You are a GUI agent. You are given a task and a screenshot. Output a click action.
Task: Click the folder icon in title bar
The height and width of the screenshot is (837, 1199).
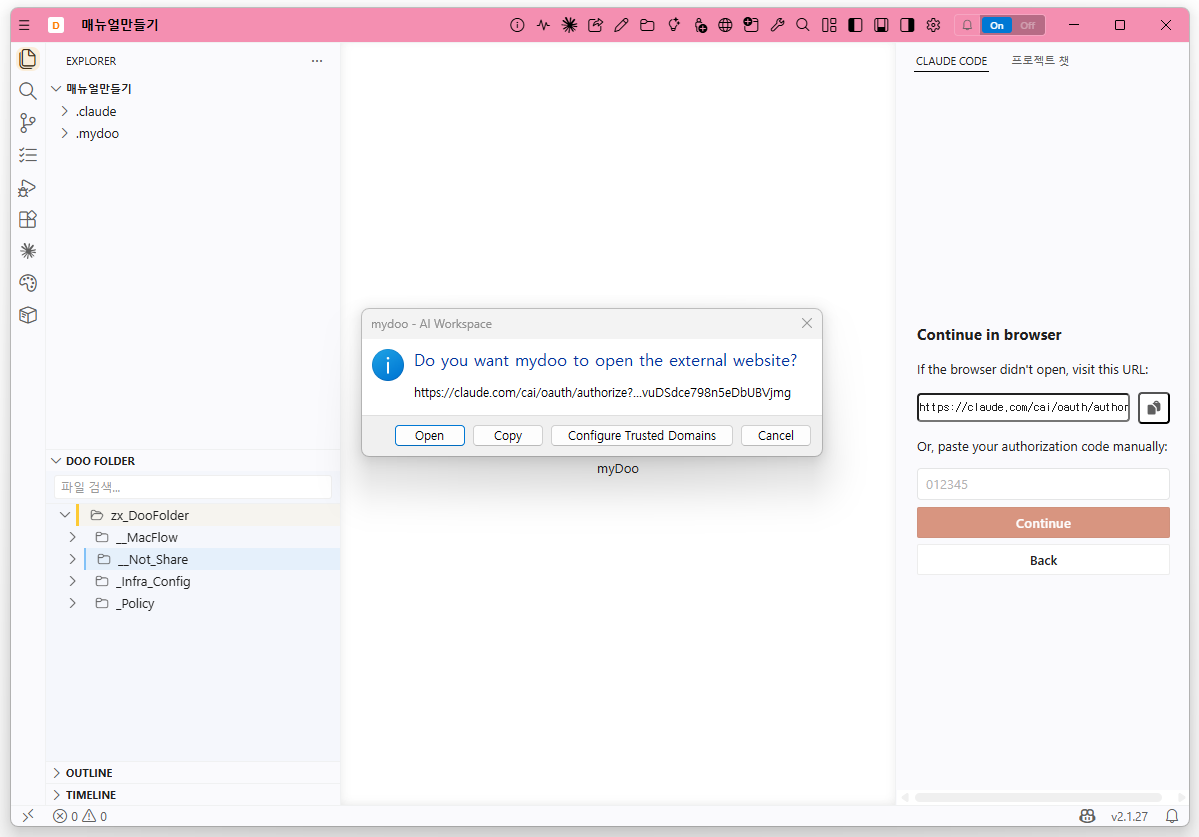(647, 25)
